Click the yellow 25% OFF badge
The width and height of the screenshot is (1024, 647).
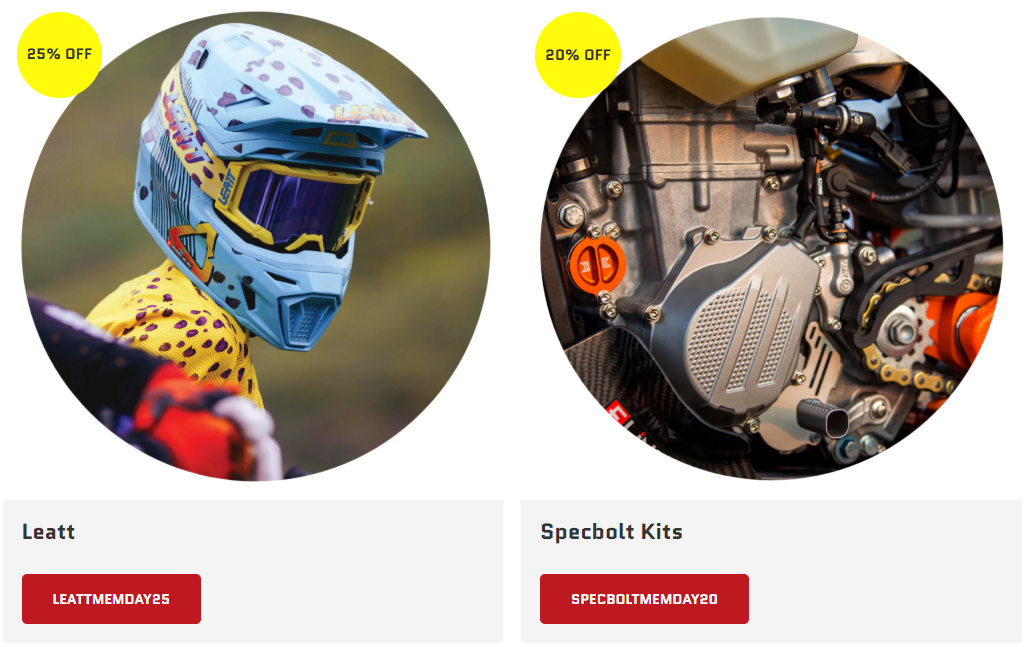tap(59, 55)
